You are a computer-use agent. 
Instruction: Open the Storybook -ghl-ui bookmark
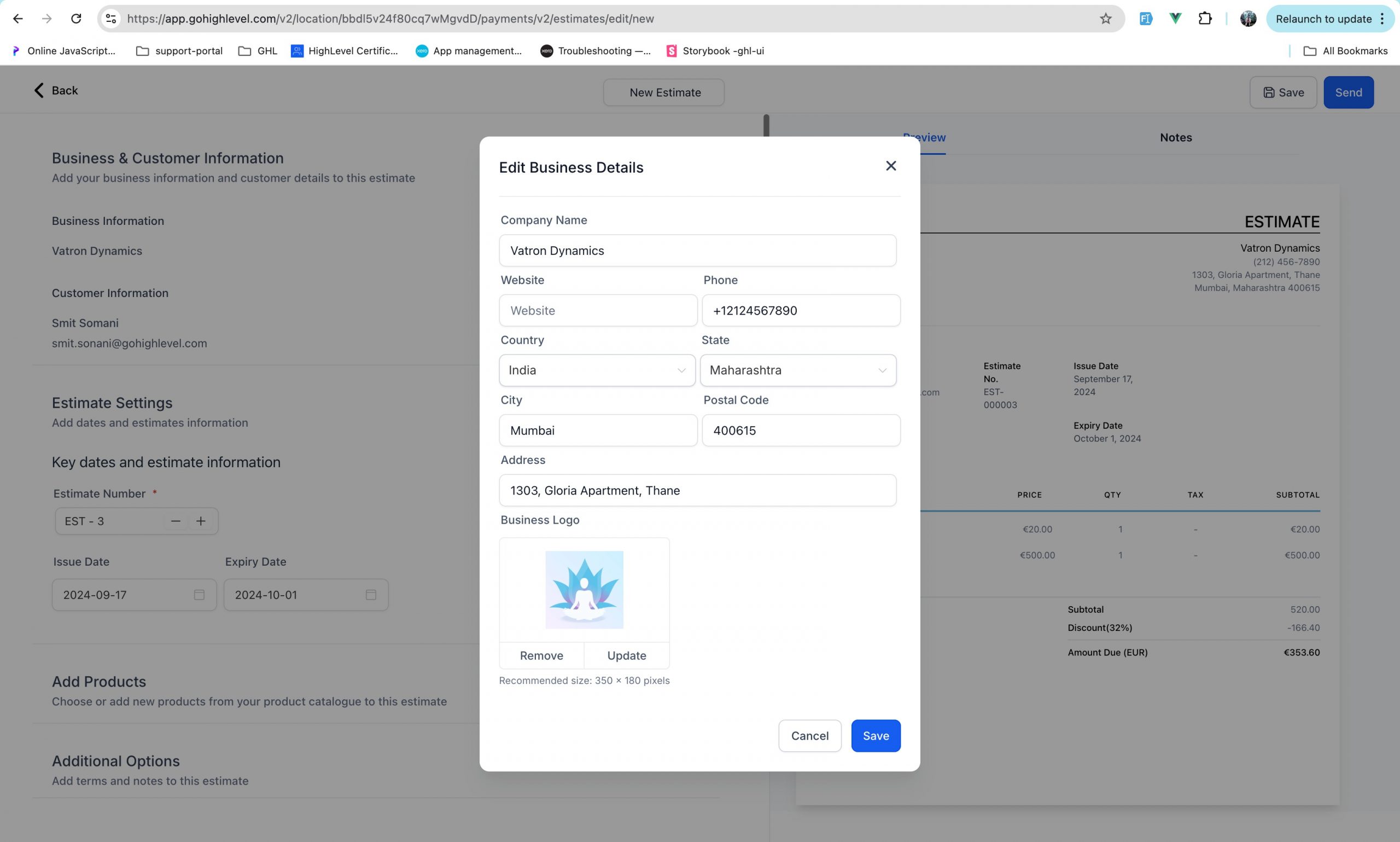click(716, 50)
